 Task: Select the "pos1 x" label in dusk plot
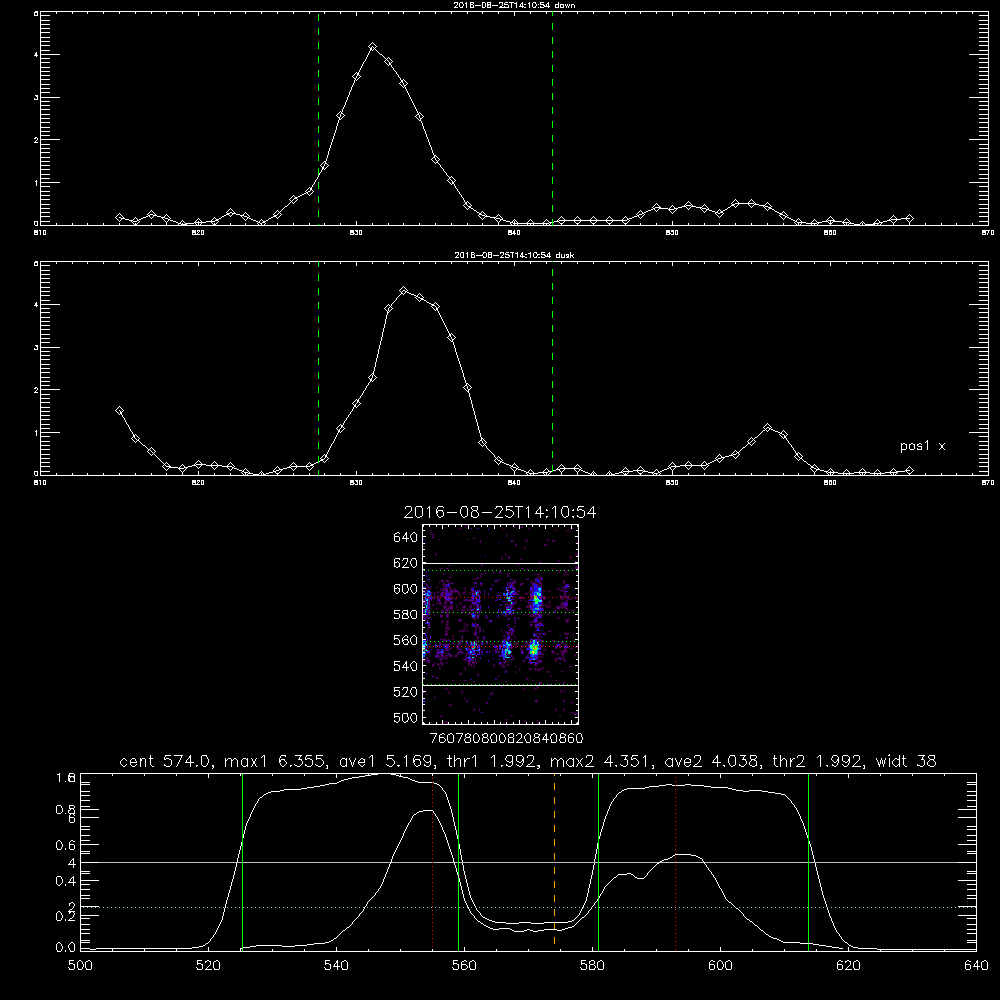pos(922,446)
